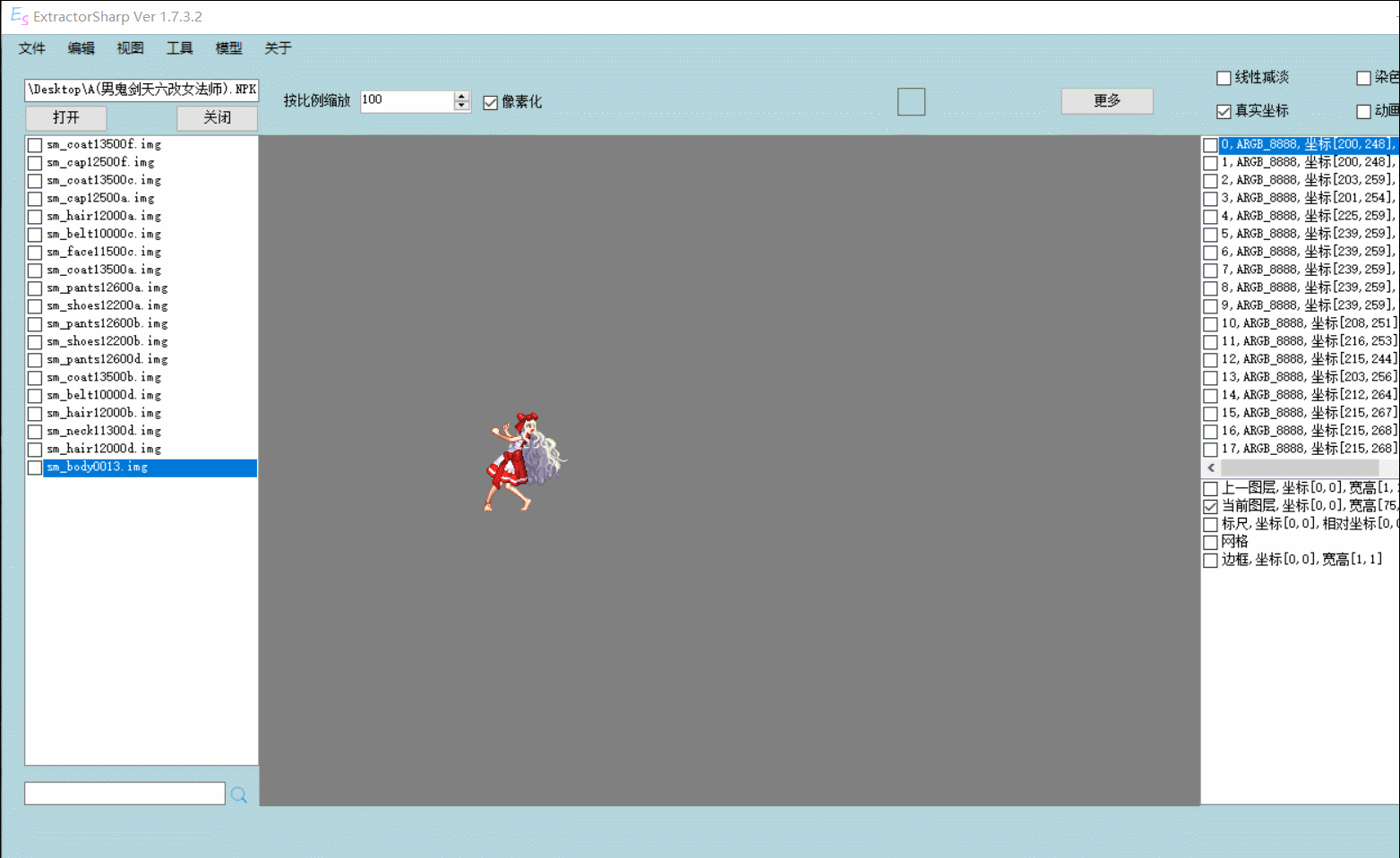Viewport: 1400px width, 858px height.
Task: Select sm_belt10000c.img in file list
Action: pos(104,234)
